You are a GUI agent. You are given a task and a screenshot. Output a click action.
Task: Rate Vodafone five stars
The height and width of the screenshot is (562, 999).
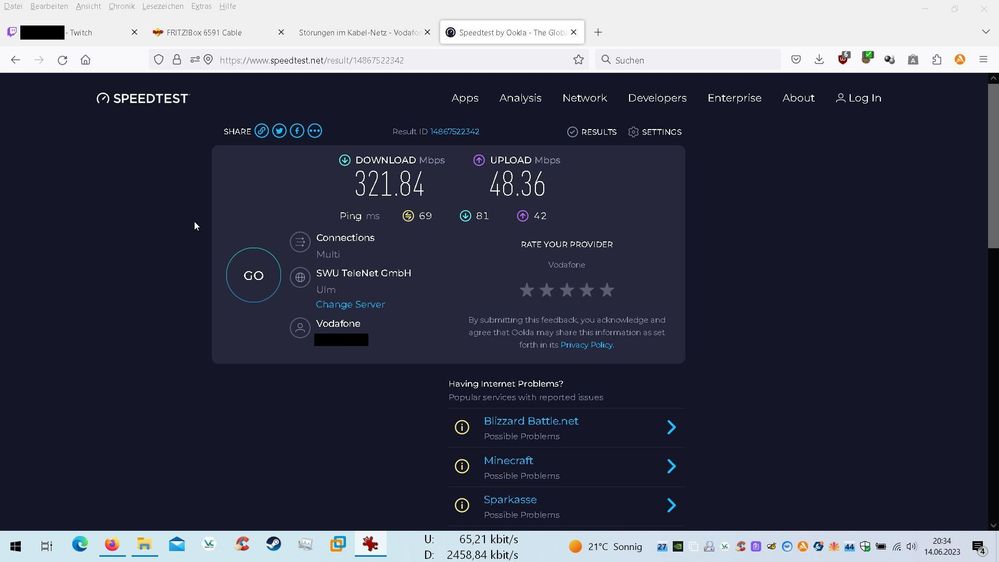(x=607, y=290)
